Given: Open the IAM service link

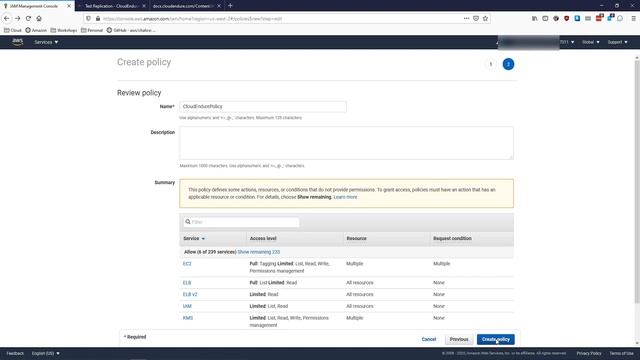Looking at the screenshot, I should 187,306.
